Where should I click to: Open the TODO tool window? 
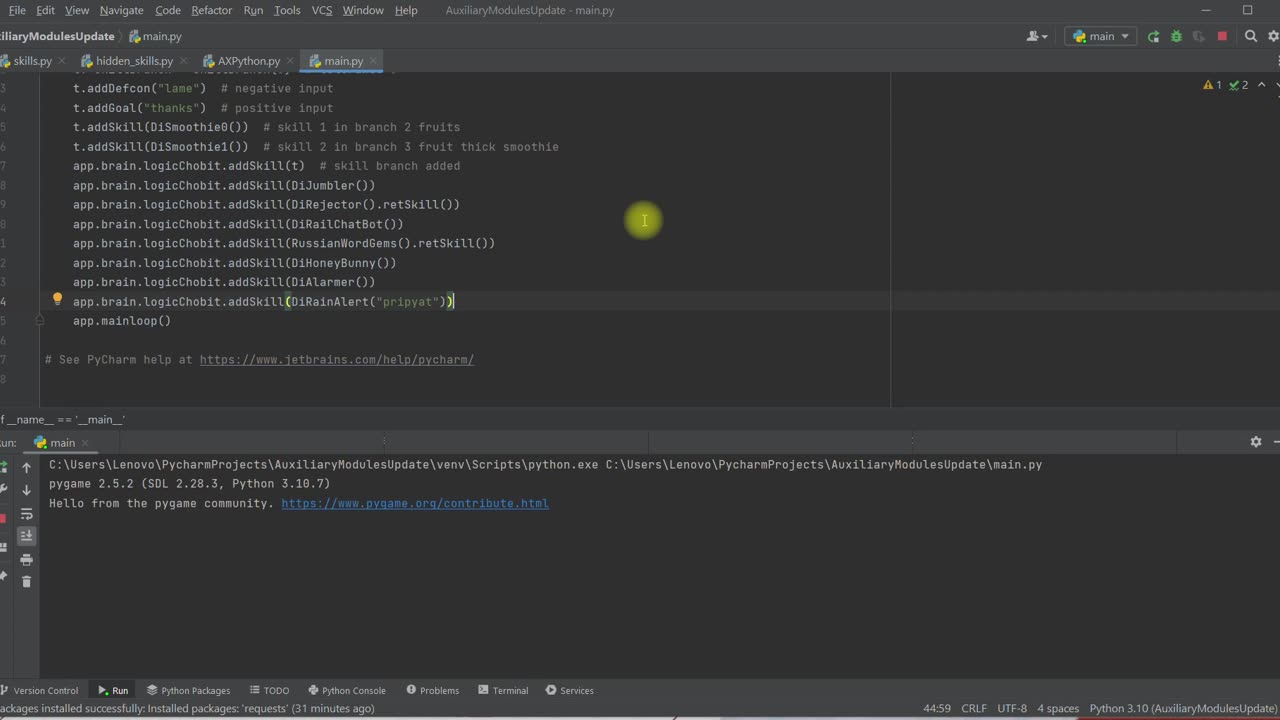point(269,690)
